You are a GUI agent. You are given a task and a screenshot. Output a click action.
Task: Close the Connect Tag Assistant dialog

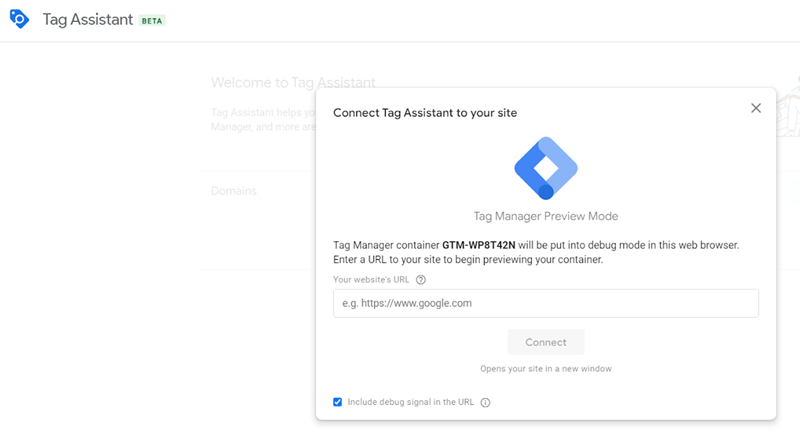pyautogui.click(x=756, y=108)
